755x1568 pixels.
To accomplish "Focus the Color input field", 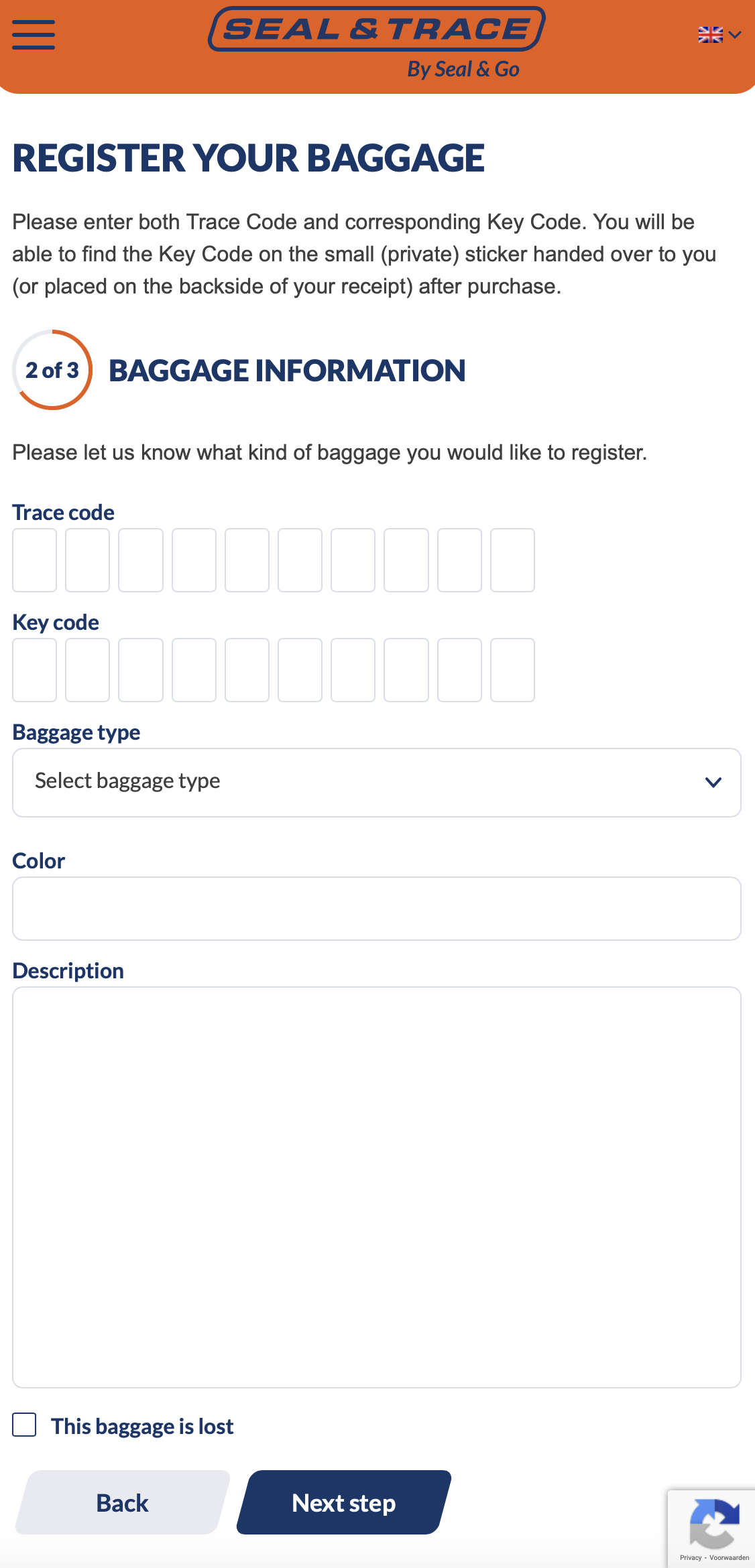I will [x=377, y=909].
